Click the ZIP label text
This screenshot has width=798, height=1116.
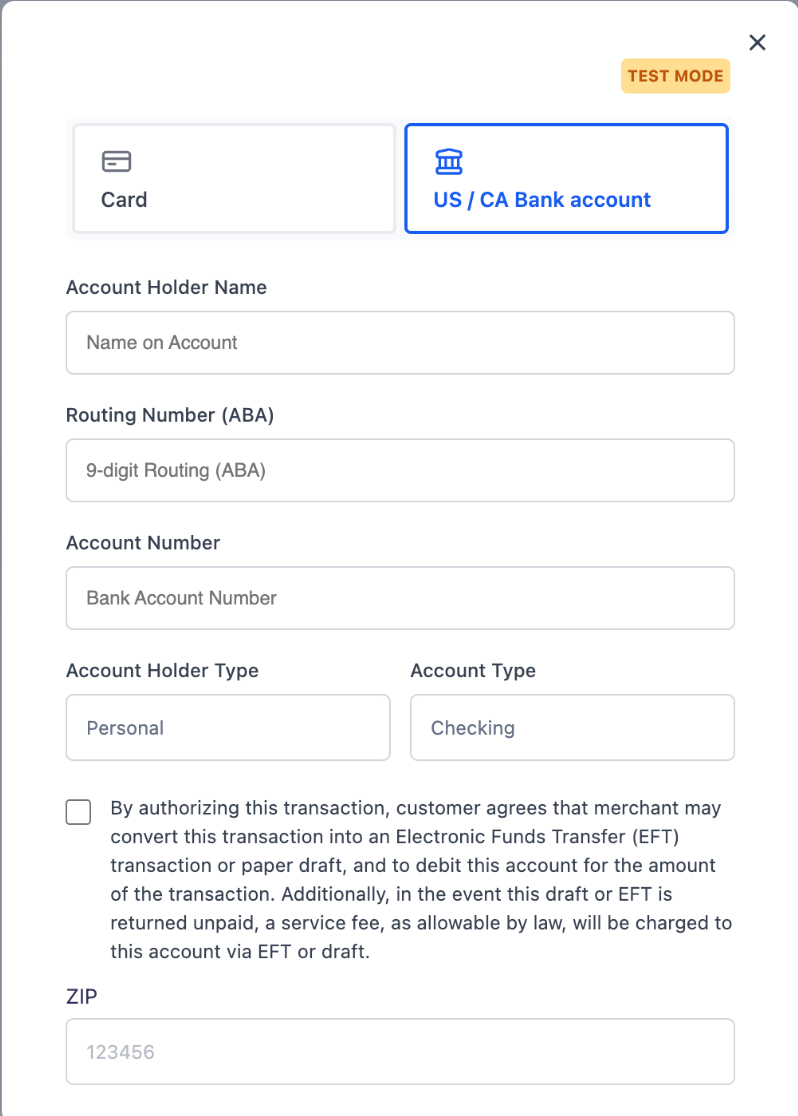pos(82,996)
